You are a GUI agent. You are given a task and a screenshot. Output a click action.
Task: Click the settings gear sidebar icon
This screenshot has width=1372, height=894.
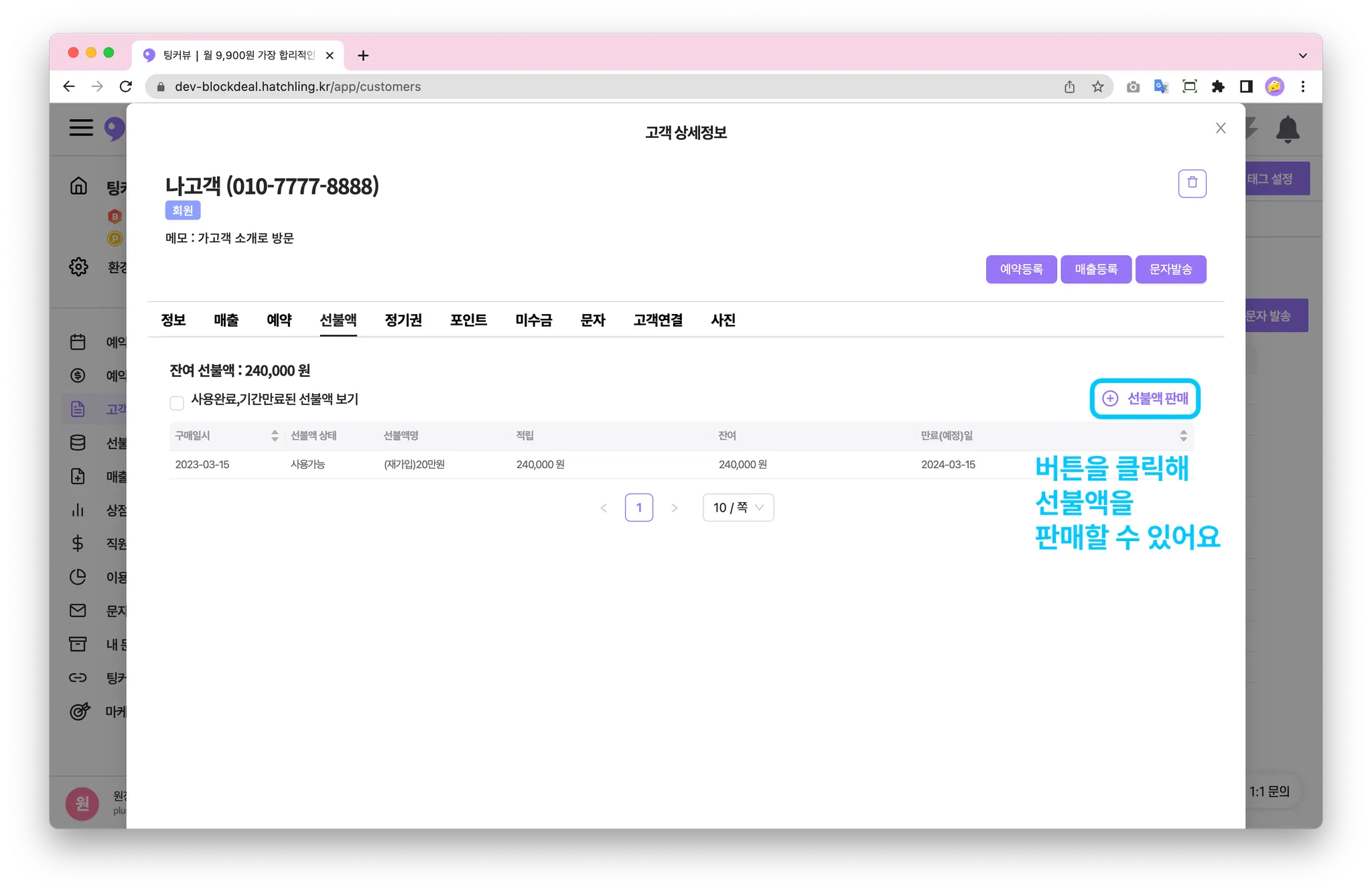coord(78,267)
